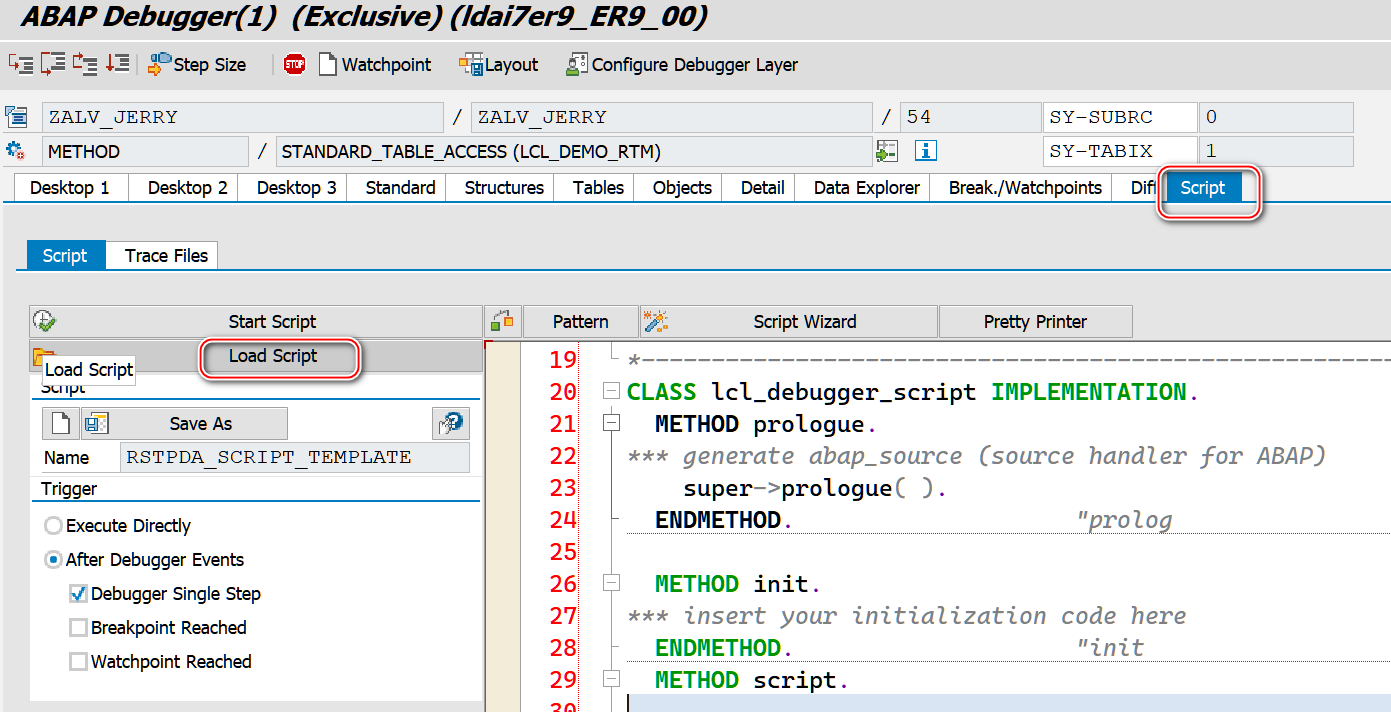The width and height of the screenshot is (1391, 712).
Task: Click the Start Script button
Action: tap(256, 321)
